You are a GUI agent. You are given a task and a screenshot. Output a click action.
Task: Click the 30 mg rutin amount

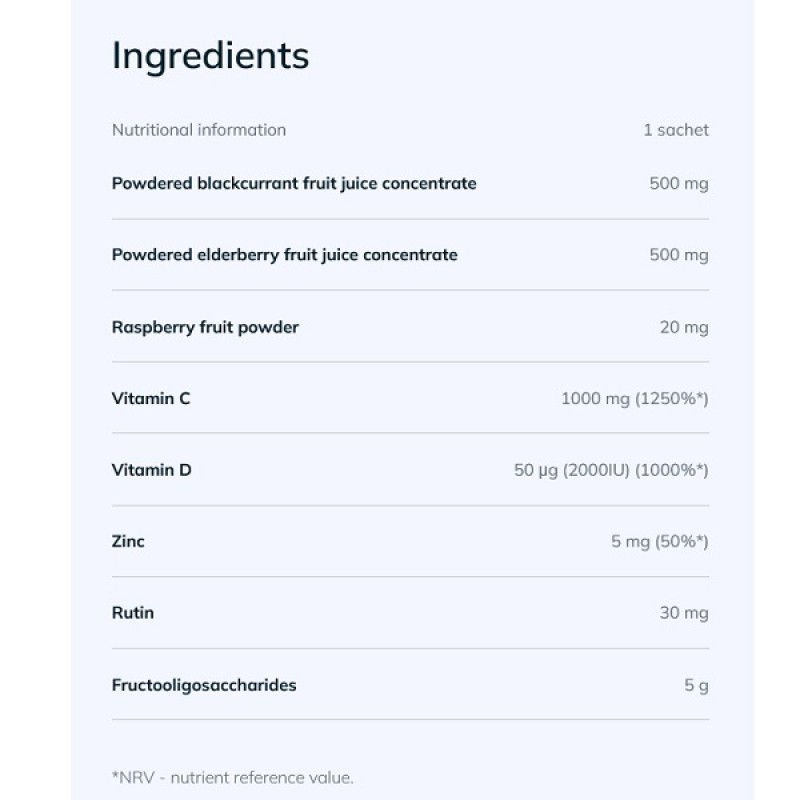click(x=683, y=613)
